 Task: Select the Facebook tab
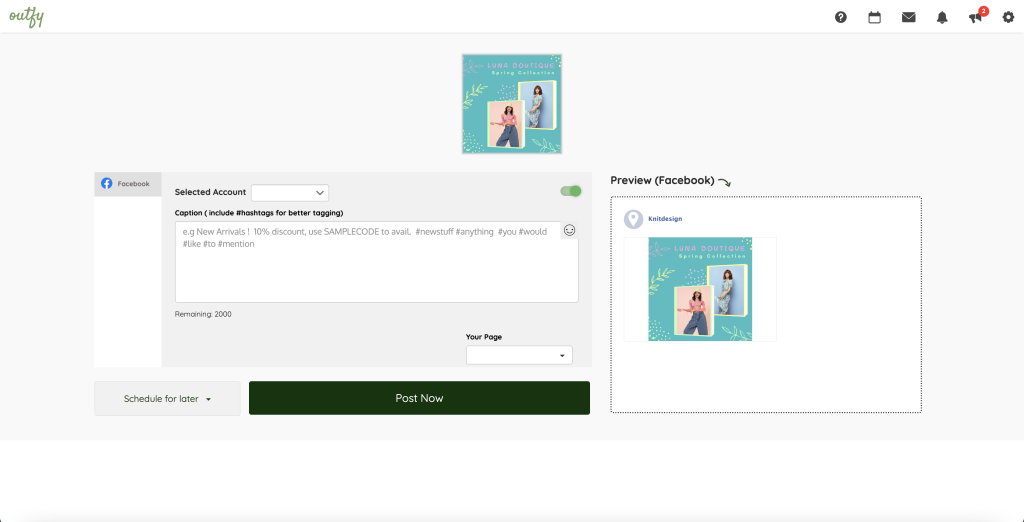126,184
